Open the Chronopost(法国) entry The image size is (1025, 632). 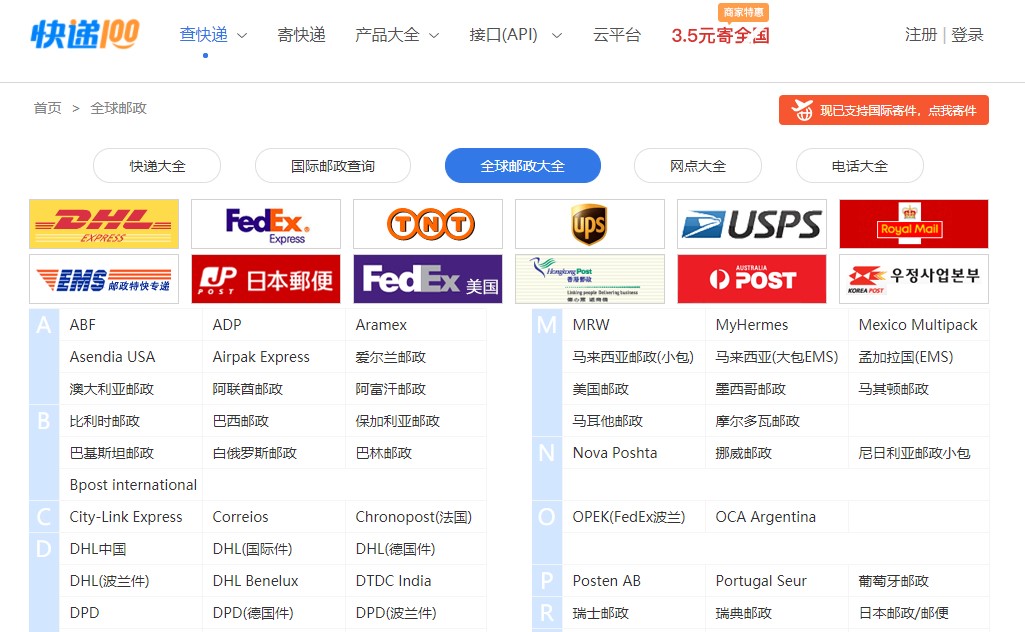click(414, 517)
